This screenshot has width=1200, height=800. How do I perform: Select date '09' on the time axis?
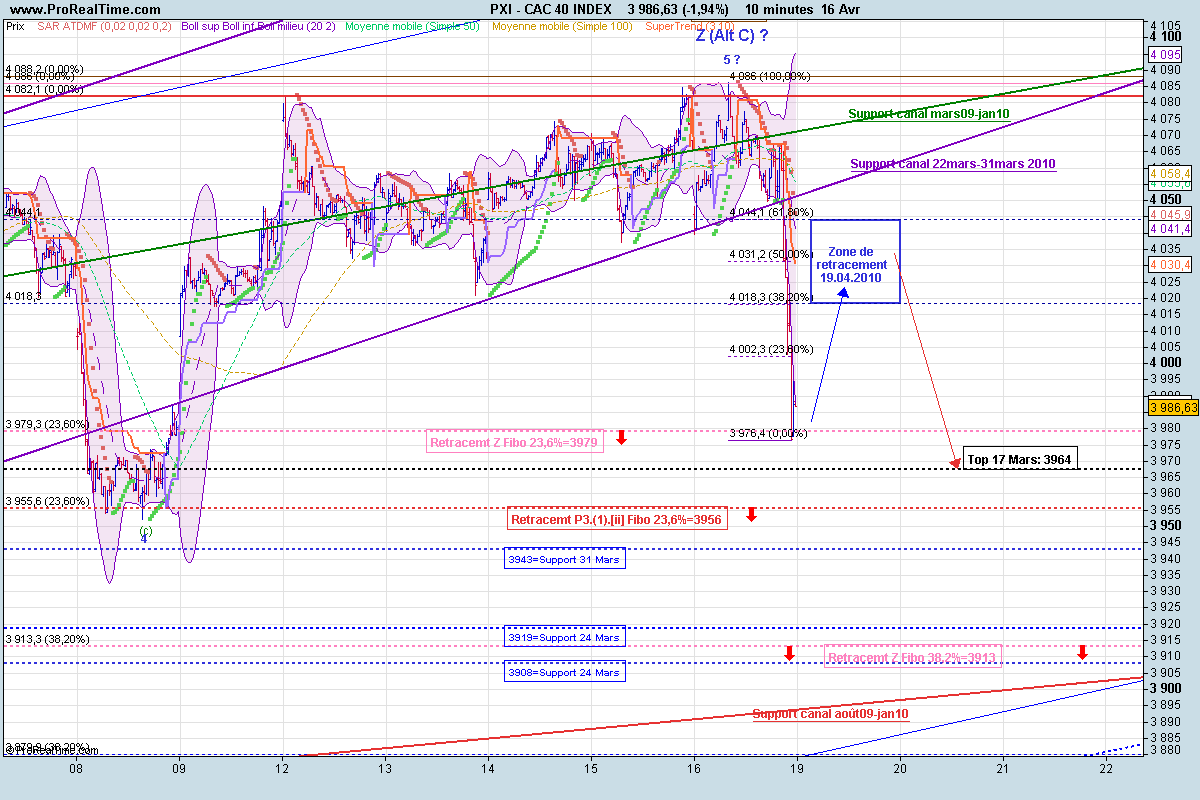point(179,768)
